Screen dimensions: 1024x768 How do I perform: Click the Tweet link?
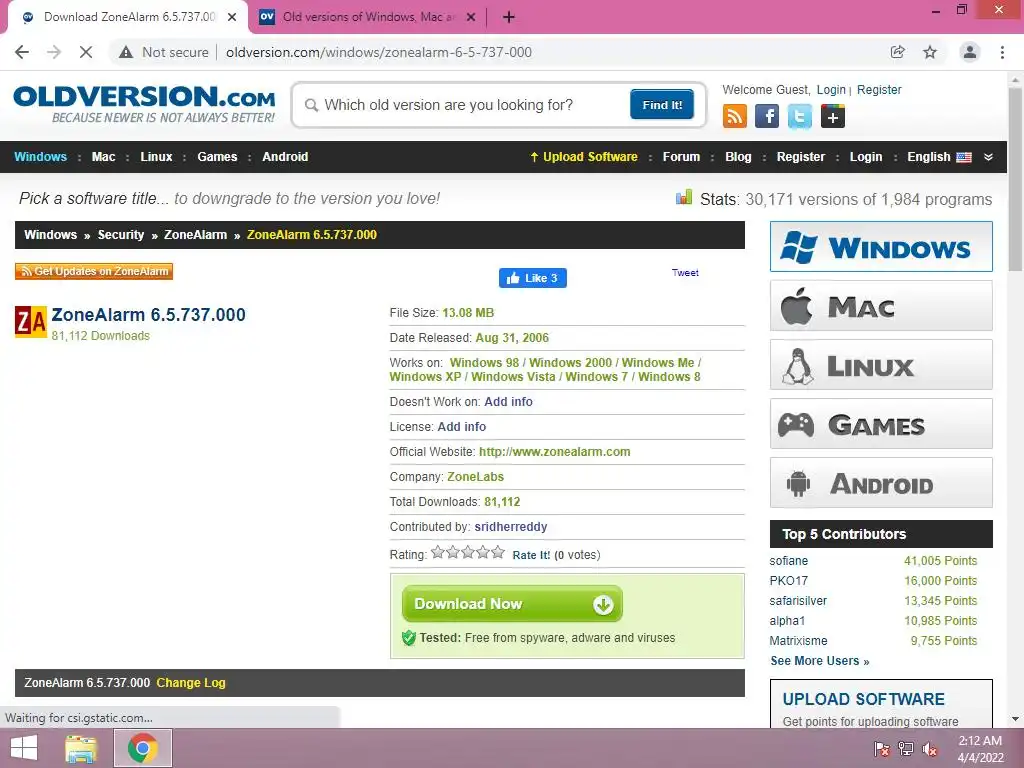pos(685,273)
